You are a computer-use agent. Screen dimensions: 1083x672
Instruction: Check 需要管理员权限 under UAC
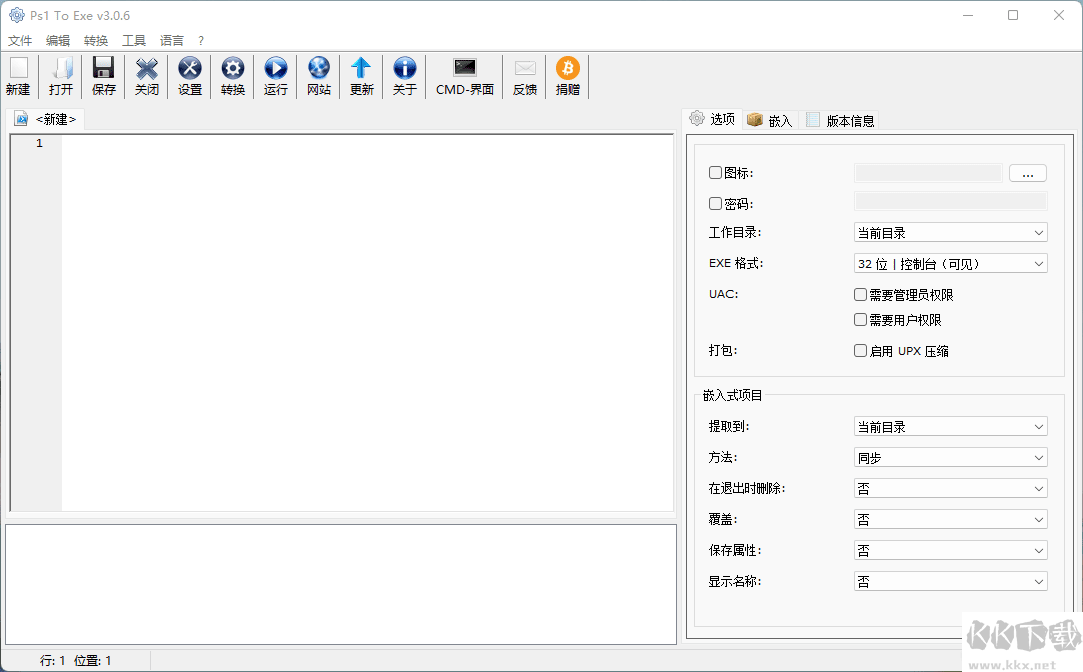(x=860, y=294)
